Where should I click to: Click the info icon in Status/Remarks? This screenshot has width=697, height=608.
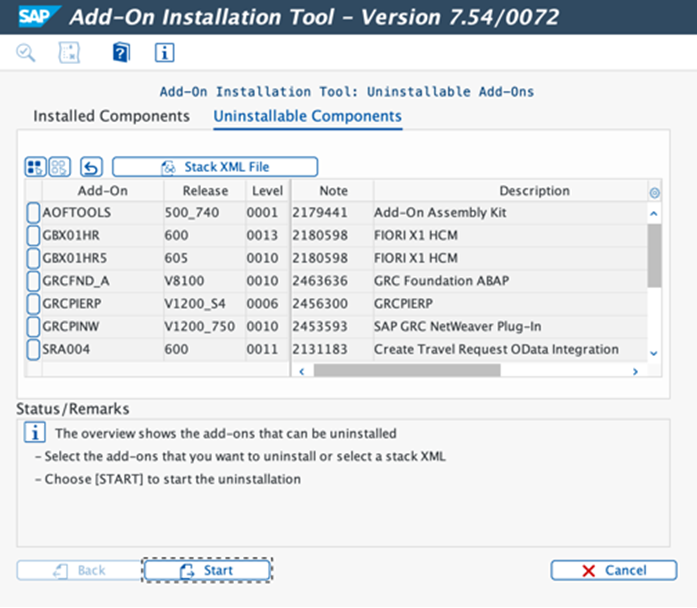(x=35, y=432)
